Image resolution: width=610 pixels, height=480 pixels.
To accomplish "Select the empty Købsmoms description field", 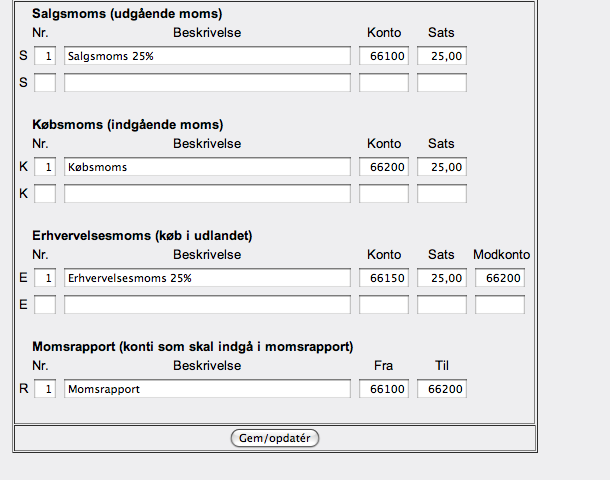I will click(207, 193).
